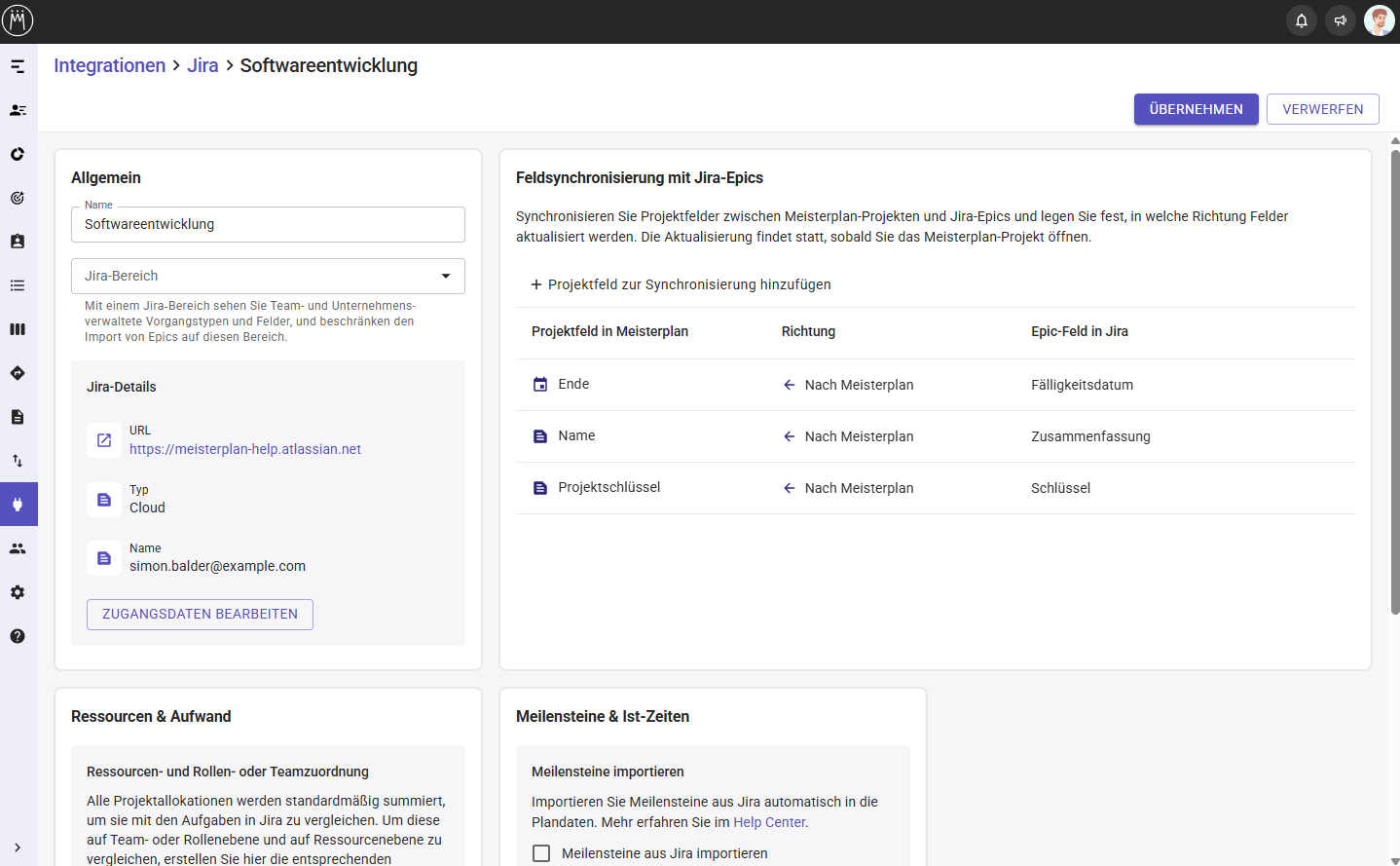Open the help question mark icon
The height and width of the screenshot is (866, 1400).
click(x=18, y=636)
